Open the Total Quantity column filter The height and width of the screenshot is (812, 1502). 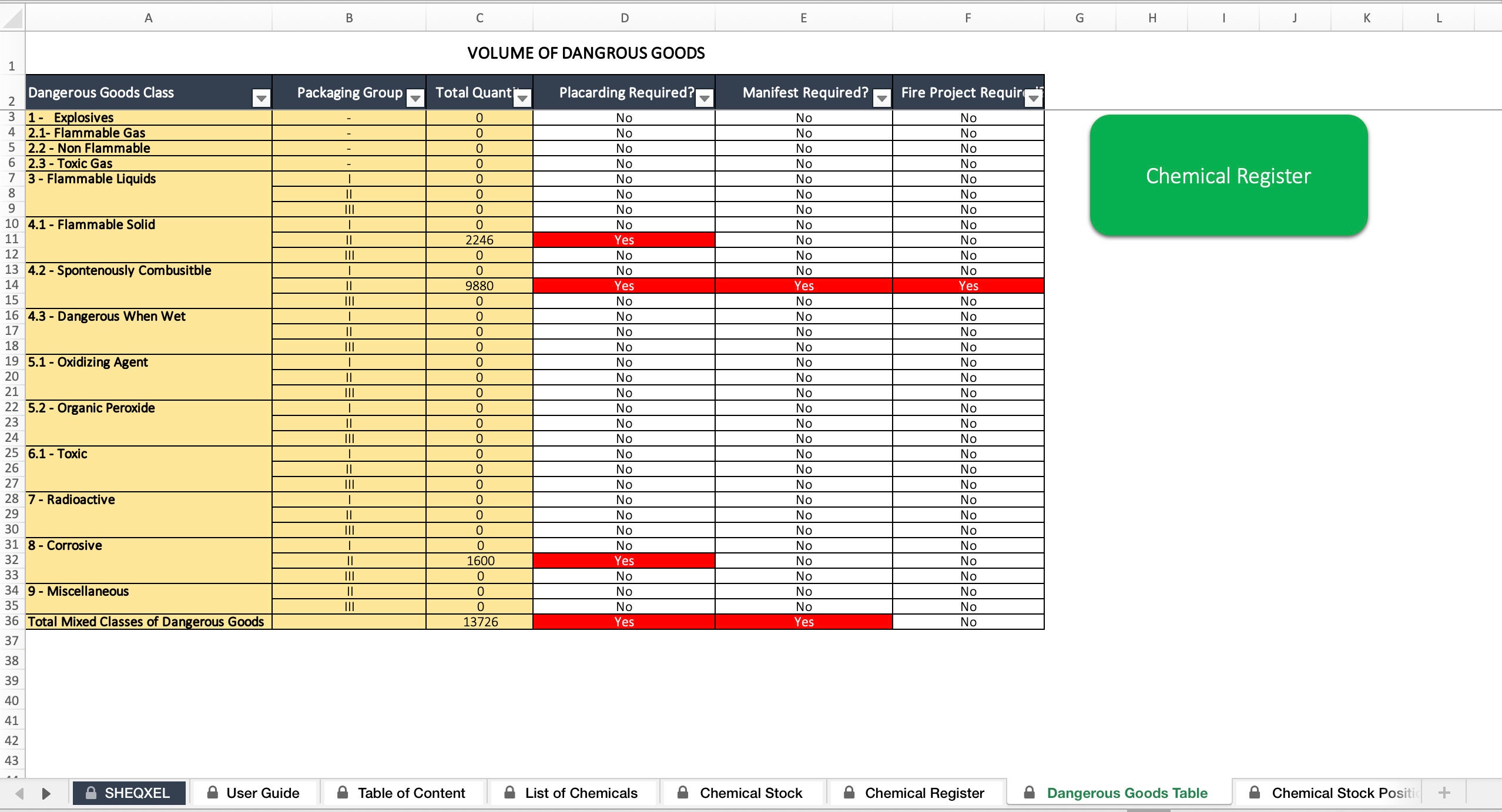(x=522, y=99)
